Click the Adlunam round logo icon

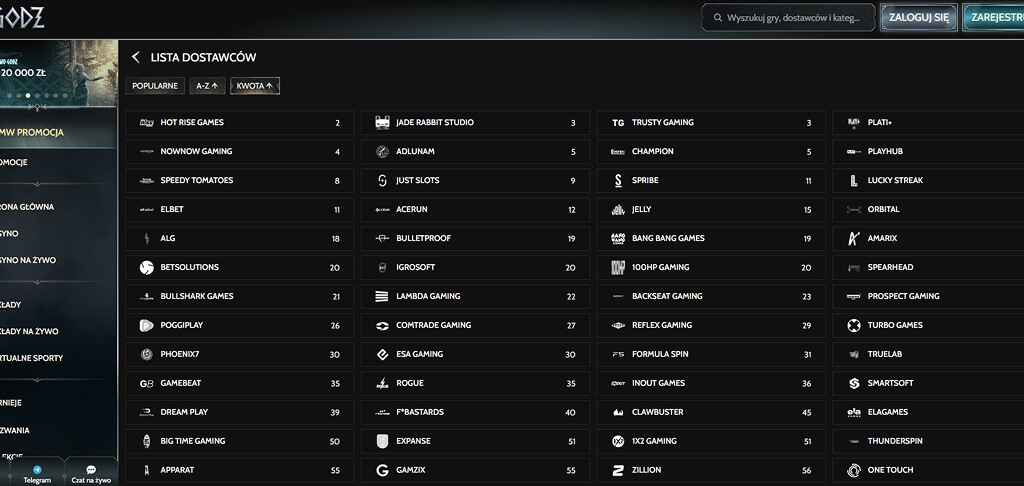pyautogui.click(x=382, y=152)
